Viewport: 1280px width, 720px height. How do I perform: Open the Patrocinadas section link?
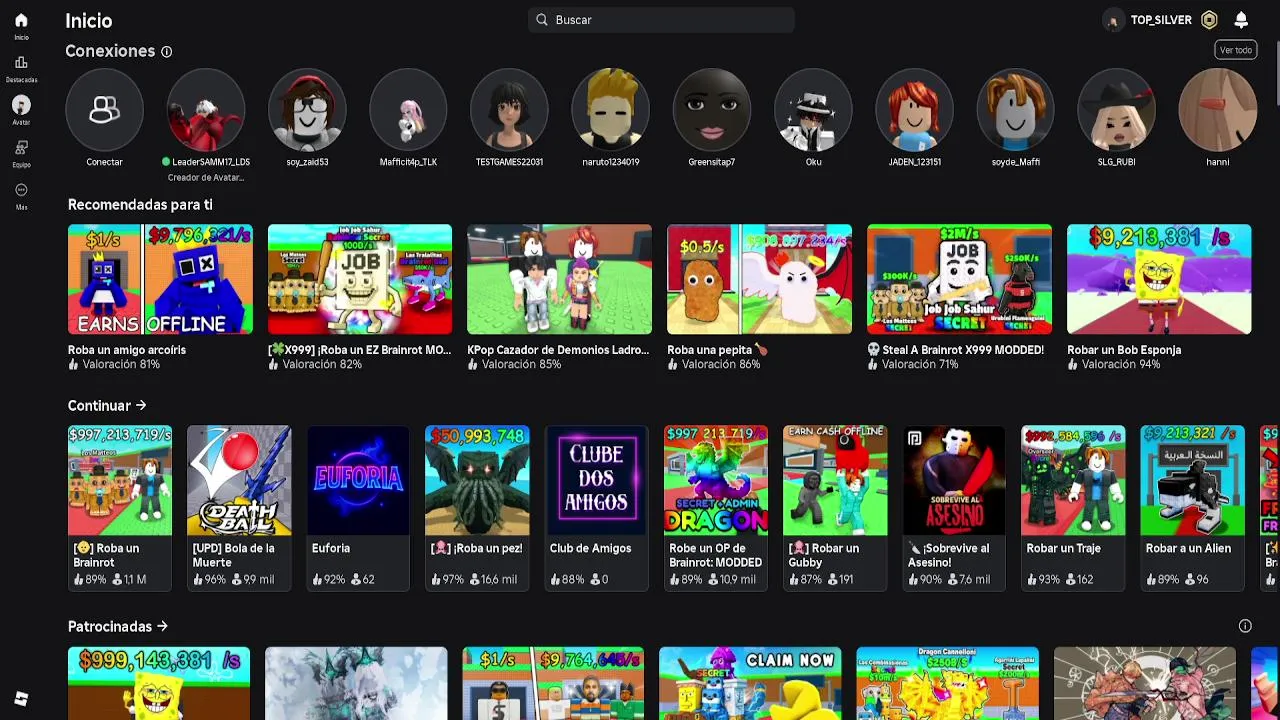pos(117,626)
